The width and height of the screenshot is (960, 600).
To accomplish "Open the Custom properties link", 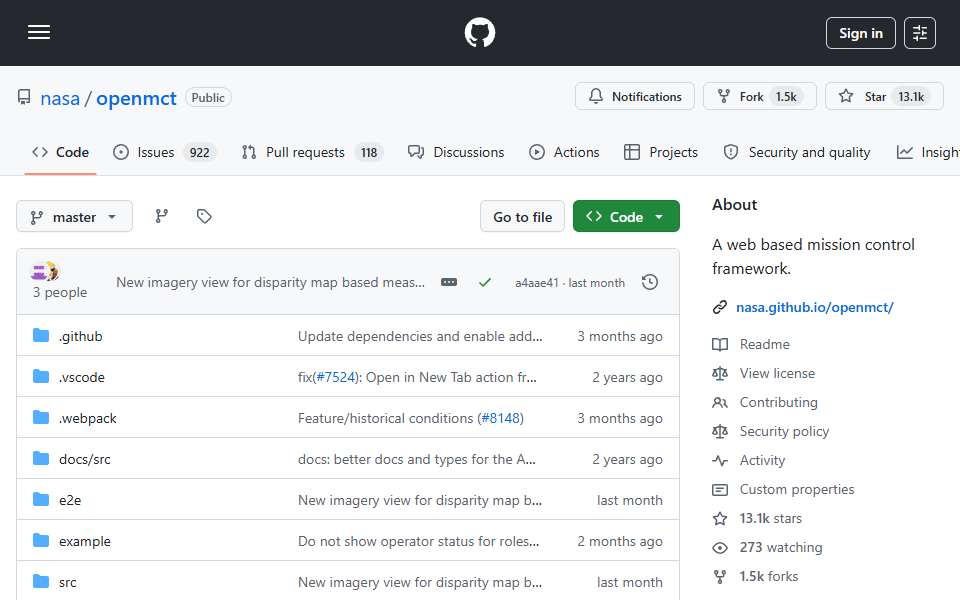I will coord(797,489).
